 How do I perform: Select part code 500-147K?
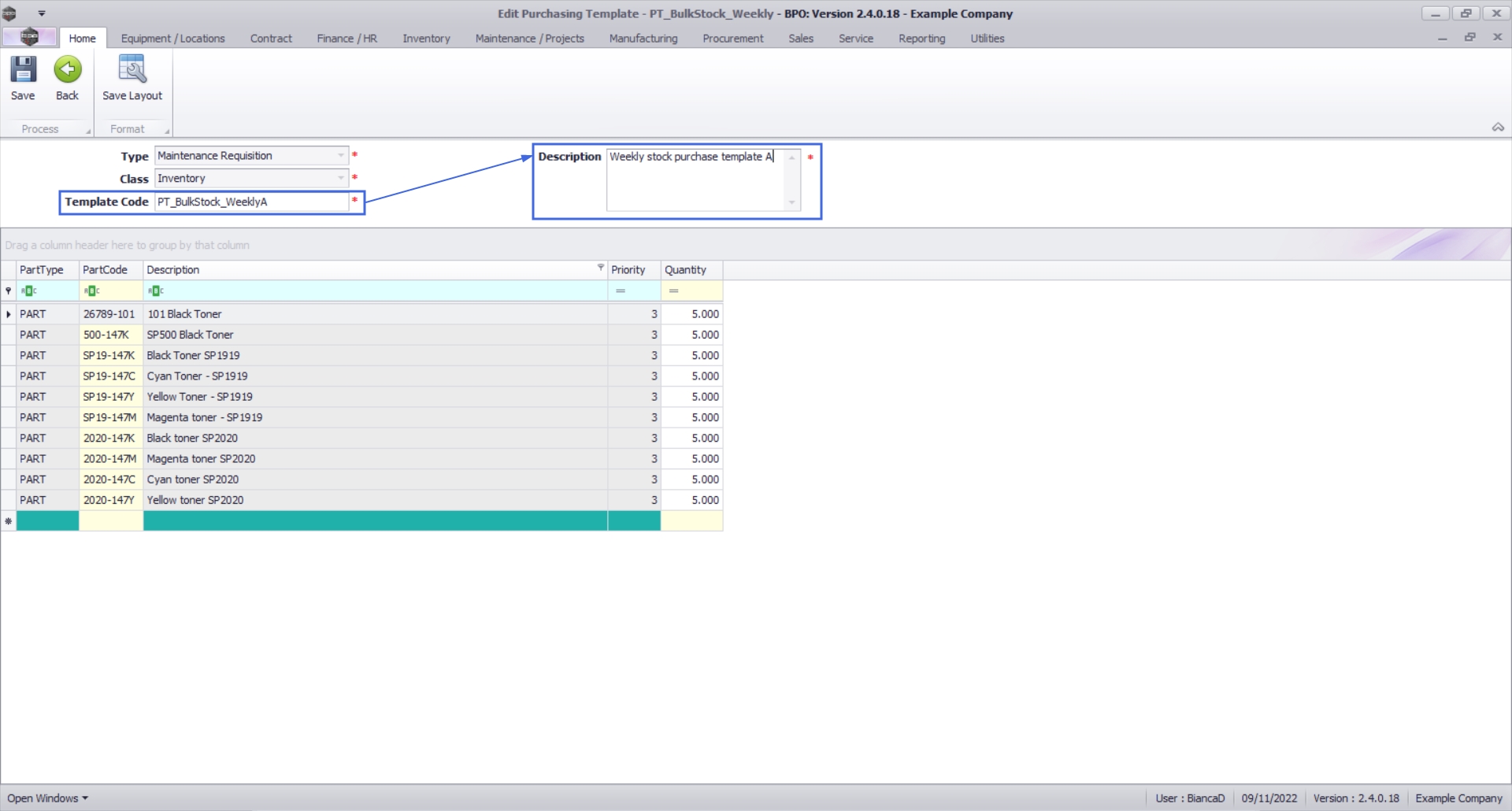coord(111,335)
